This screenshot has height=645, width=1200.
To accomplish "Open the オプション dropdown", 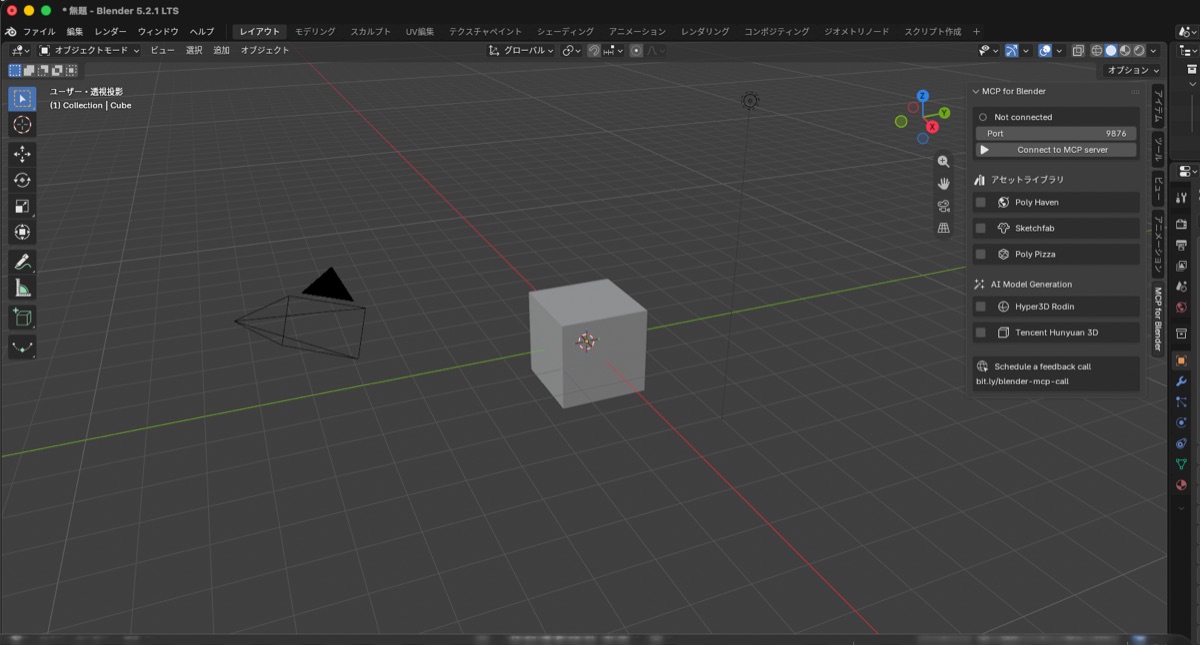I will tap(1133, 70).
